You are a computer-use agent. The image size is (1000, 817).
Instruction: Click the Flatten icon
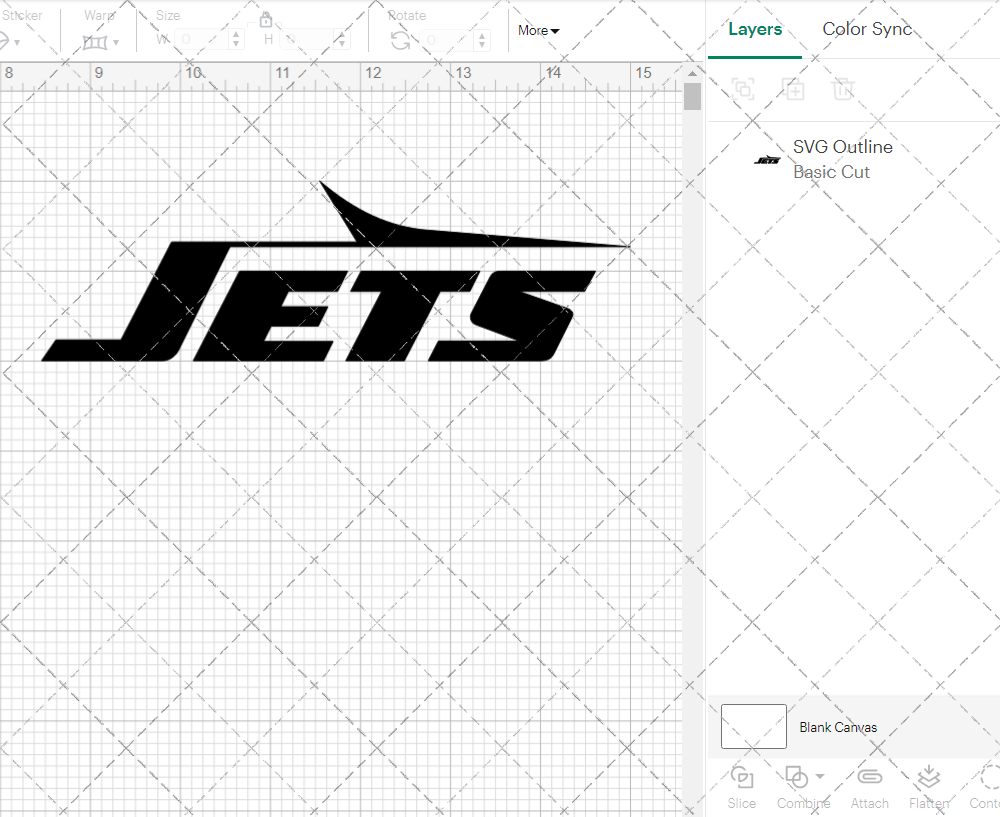[929, 778]
